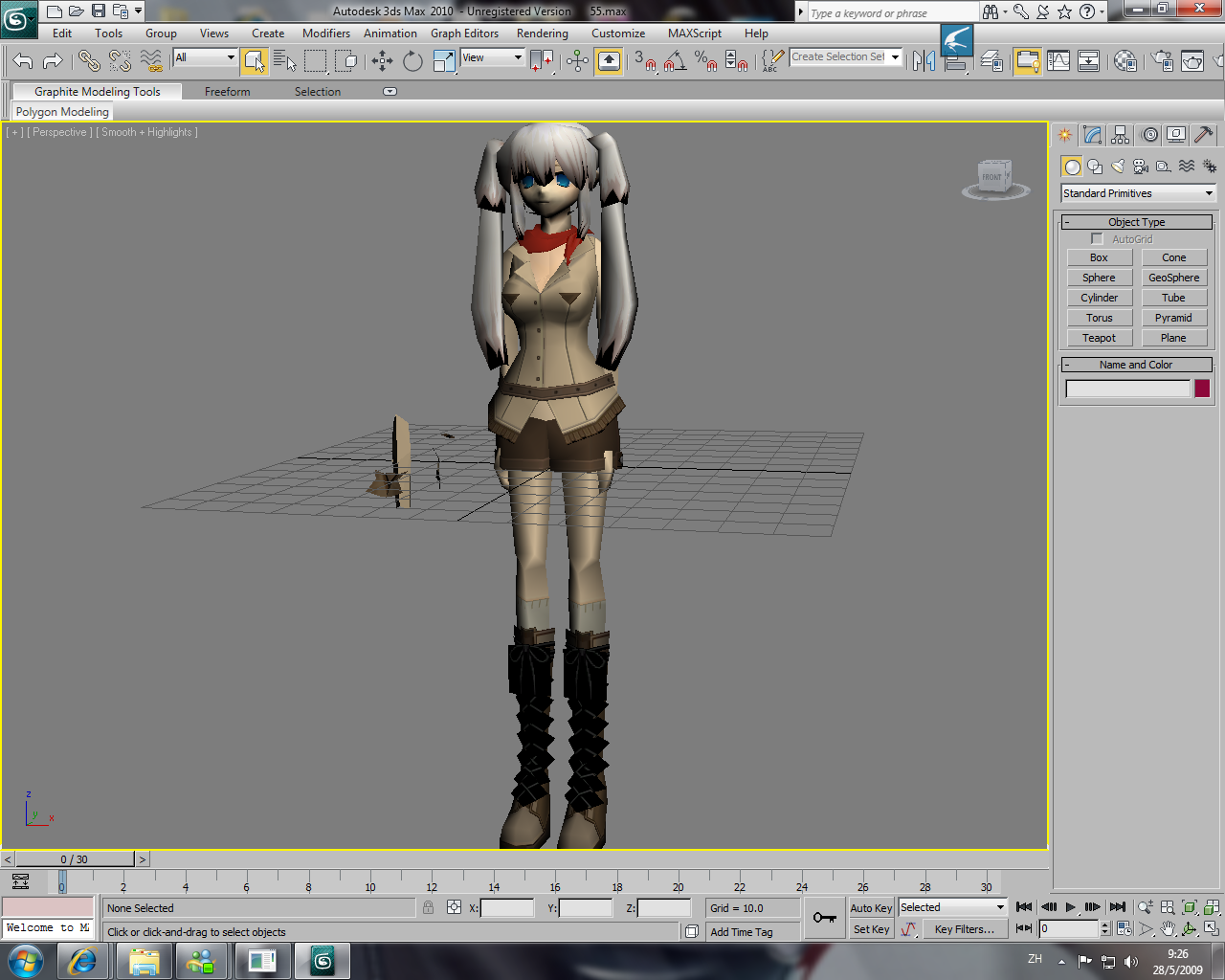Select the Select and Move tool

(x=382, y=61)
